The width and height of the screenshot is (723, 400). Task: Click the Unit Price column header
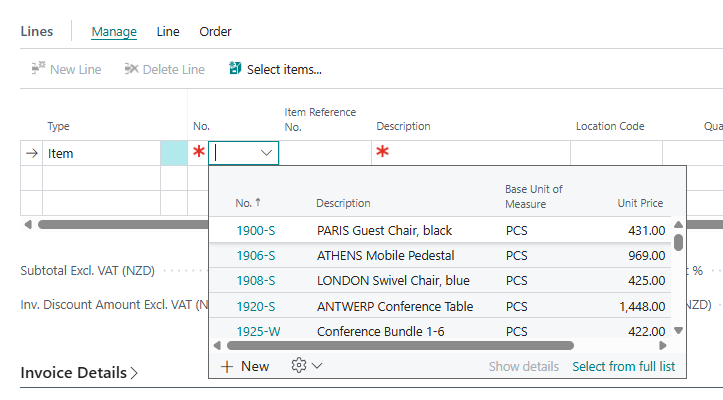coord(640,203)
